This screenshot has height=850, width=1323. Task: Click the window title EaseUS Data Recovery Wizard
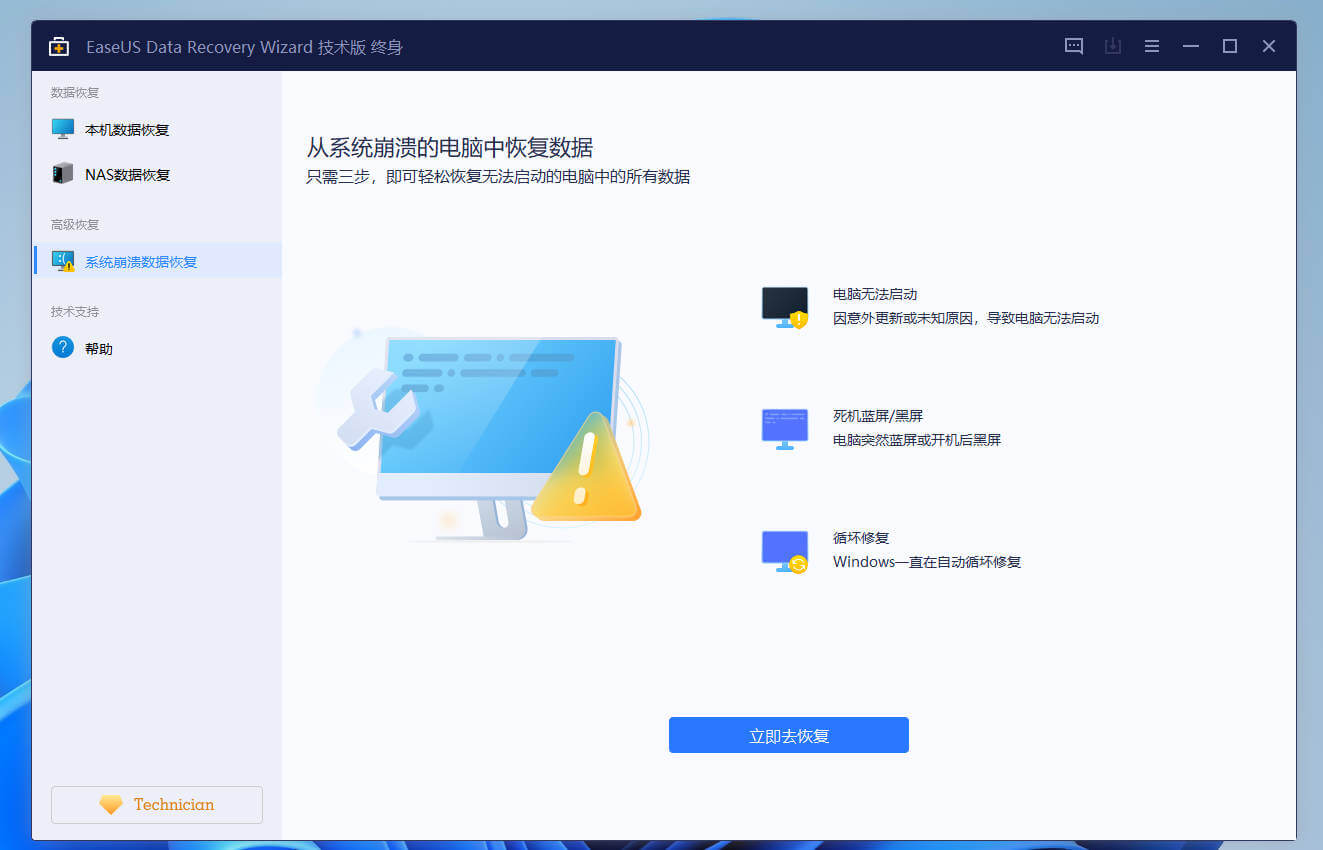pyautogui.click(x=245, y=45)
